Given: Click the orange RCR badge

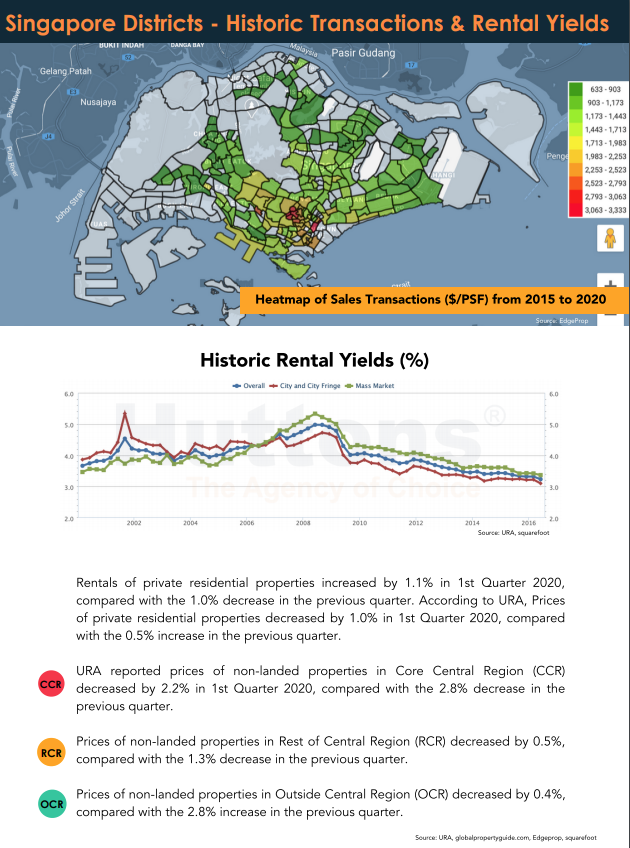Looking at the screenshot, I should (x=51, y=753).
